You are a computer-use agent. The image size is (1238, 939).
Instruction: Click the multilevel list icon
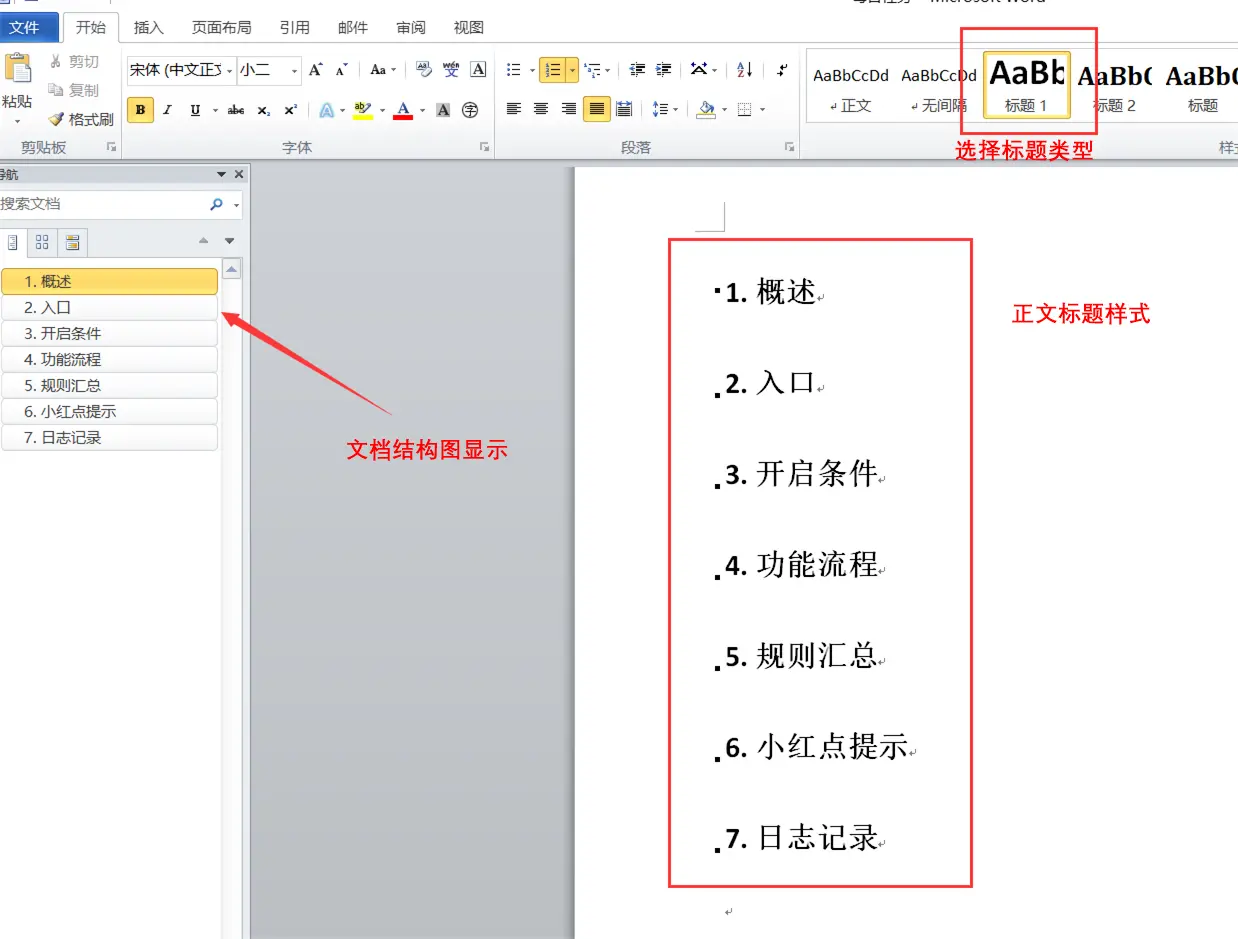pos(592,70)
